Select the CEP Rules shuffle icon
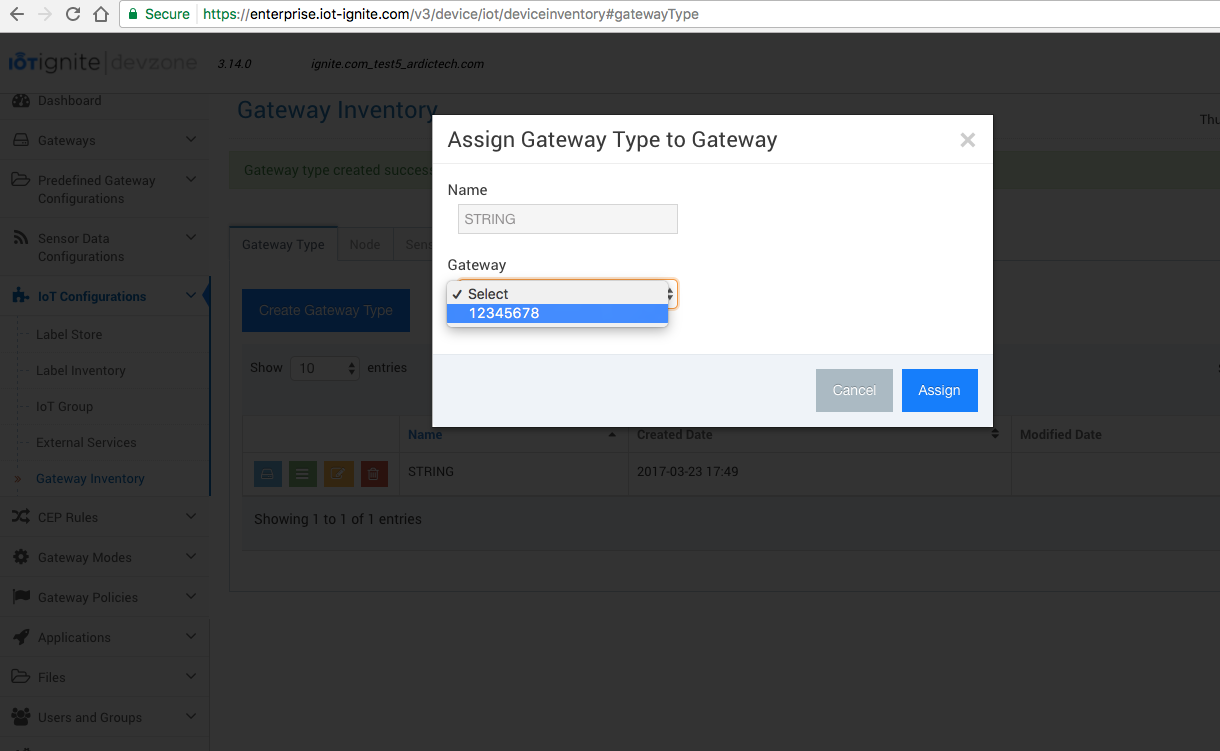The height and width of the screenshot is (751, 1220). 22,517
